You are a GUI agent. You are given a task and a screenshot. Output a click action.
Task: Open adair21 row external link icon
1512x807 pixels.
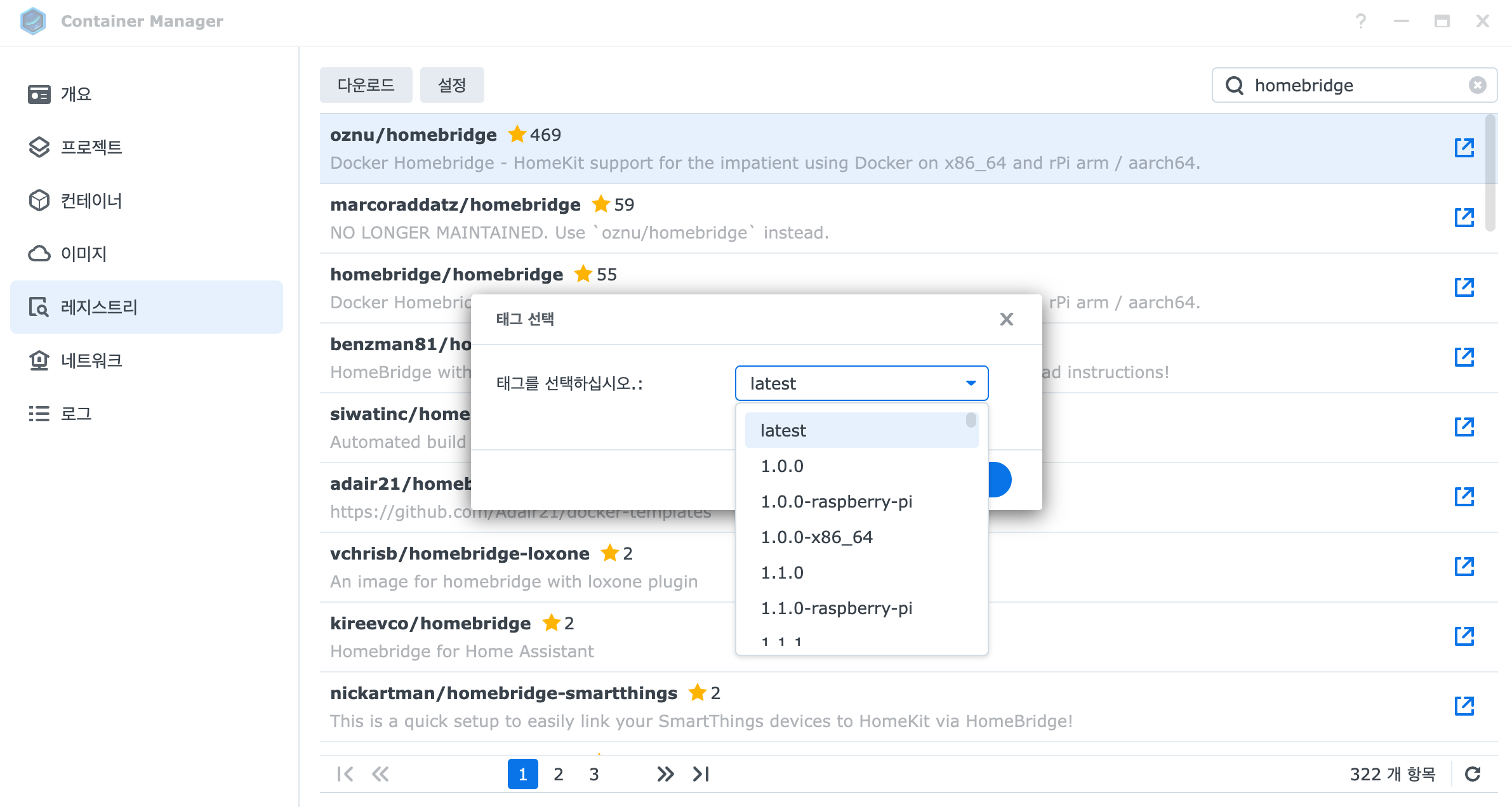point(1464,497)
